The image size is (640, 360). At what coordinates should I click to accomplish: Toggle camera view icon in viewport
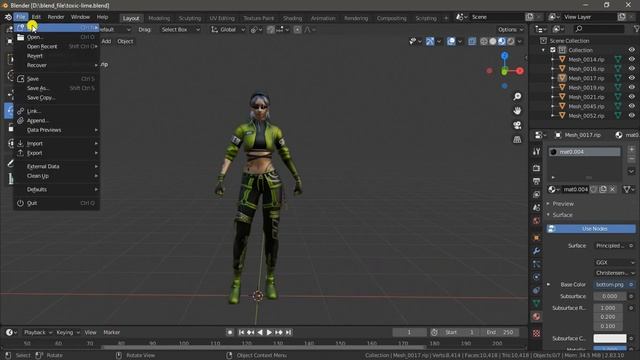(x=517, y=125)
